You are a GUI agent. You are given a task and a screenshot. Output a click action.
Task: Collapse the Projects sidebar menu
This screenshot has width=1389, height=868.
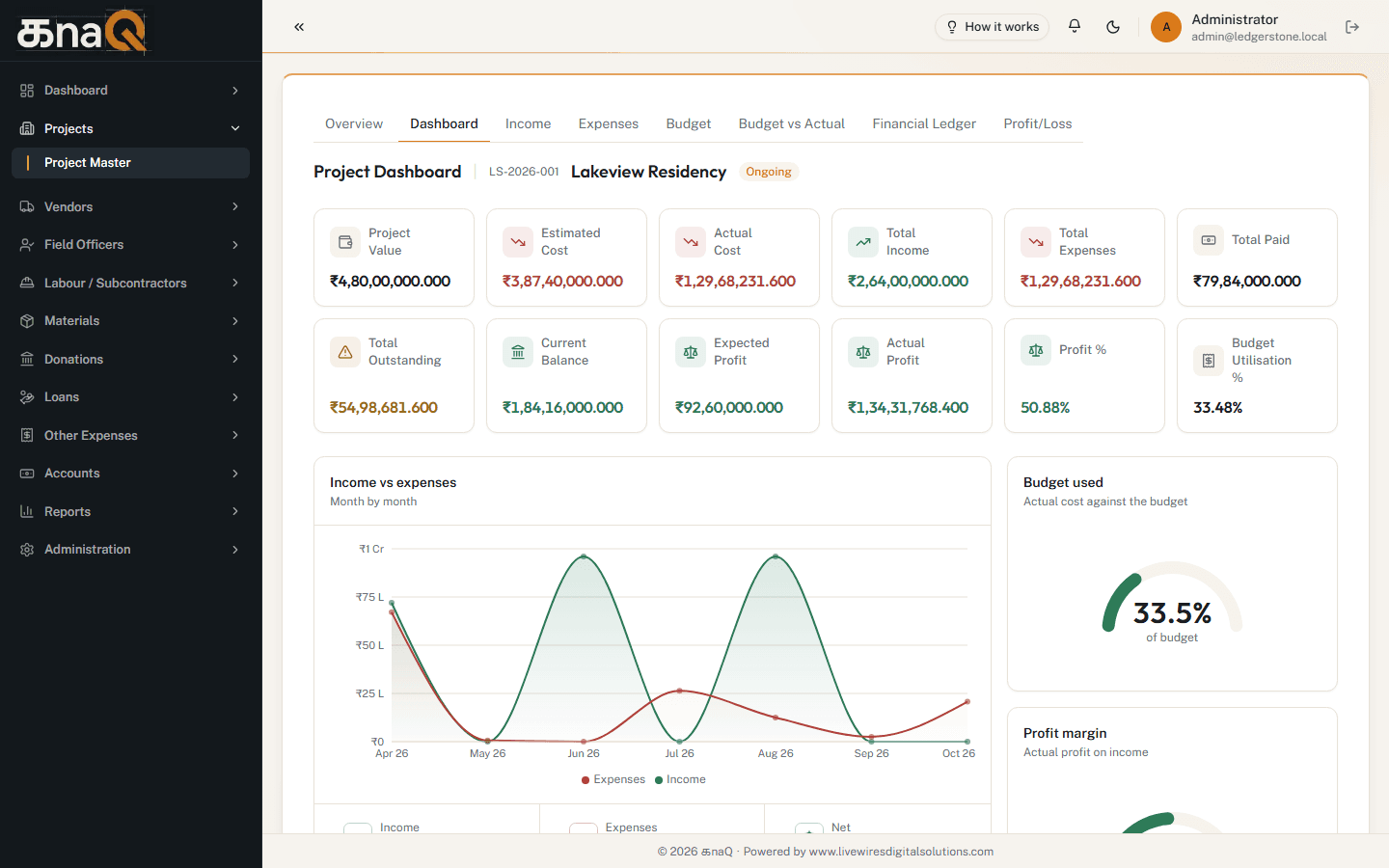point(130,128)
